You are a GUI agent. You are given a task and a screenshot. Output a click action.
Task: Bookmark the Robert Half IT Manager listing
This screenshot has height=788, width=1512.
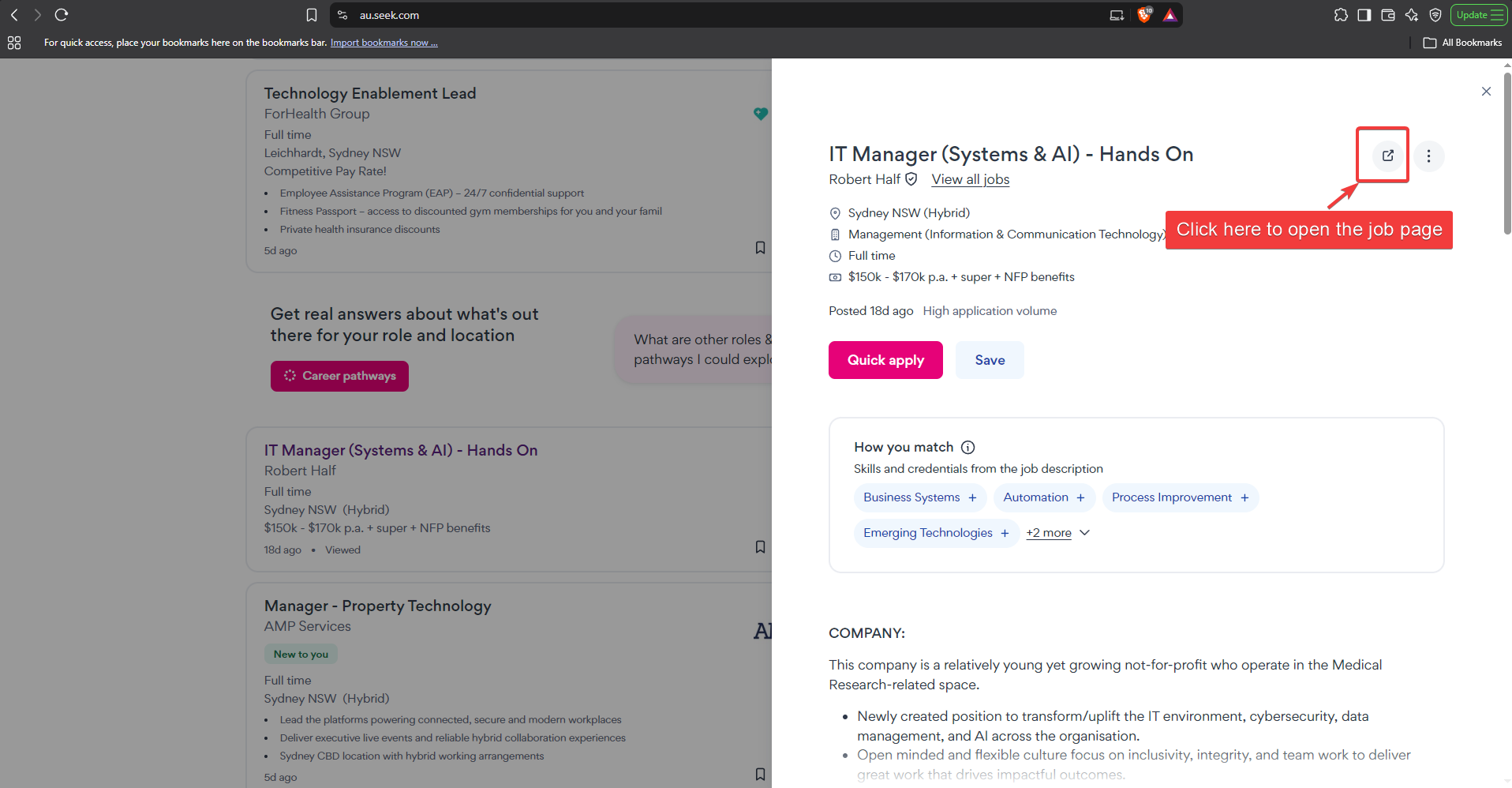pyautogui.click(x=760, y=547)
